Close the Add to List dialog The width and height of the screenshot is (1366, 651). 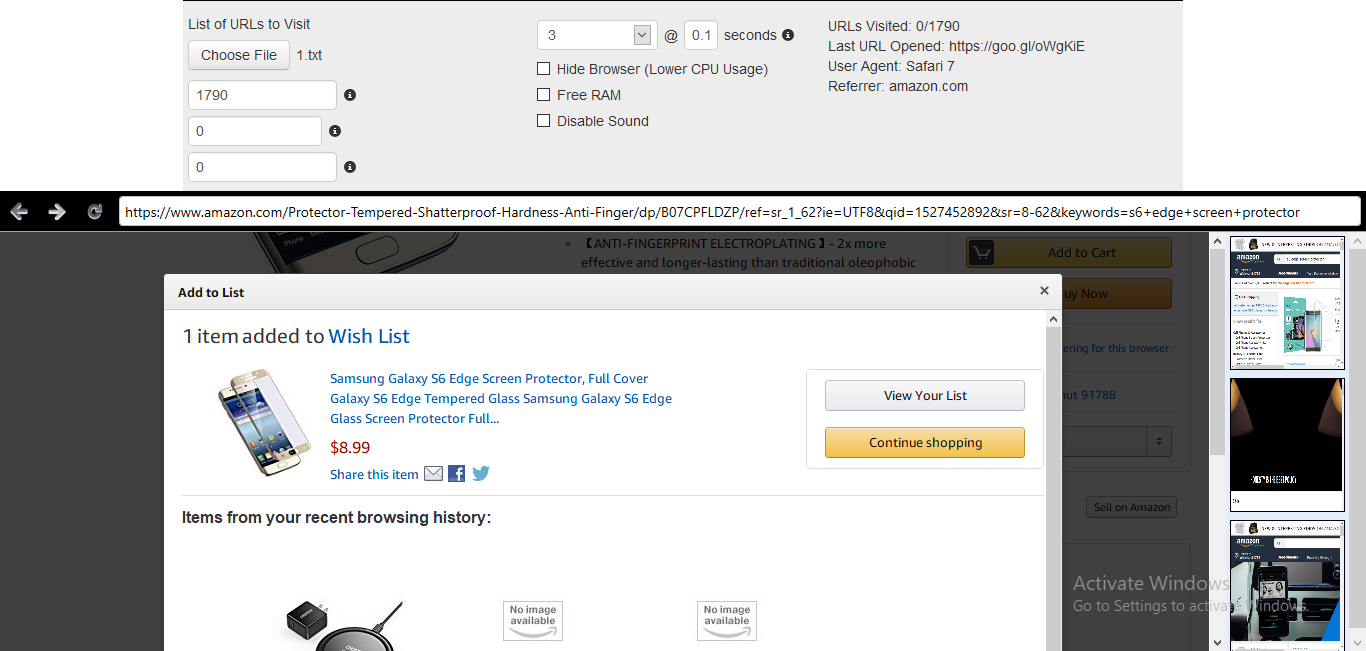[1044, 291]
